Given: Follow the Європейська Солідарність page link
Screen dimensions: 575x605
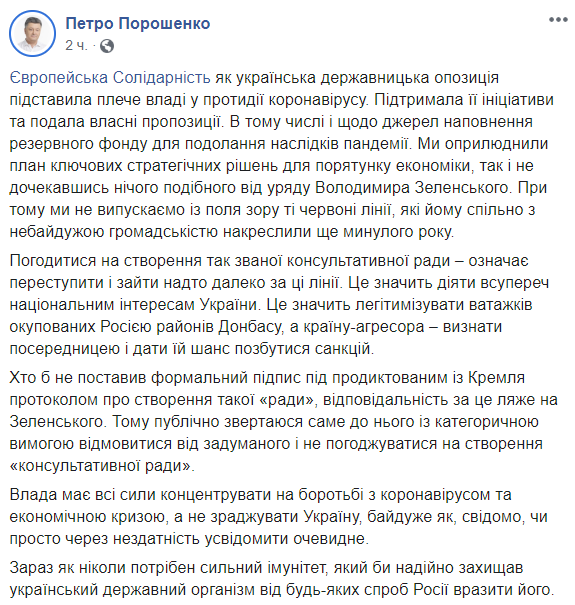Looking at the screenshot, I should pos(110,78).
